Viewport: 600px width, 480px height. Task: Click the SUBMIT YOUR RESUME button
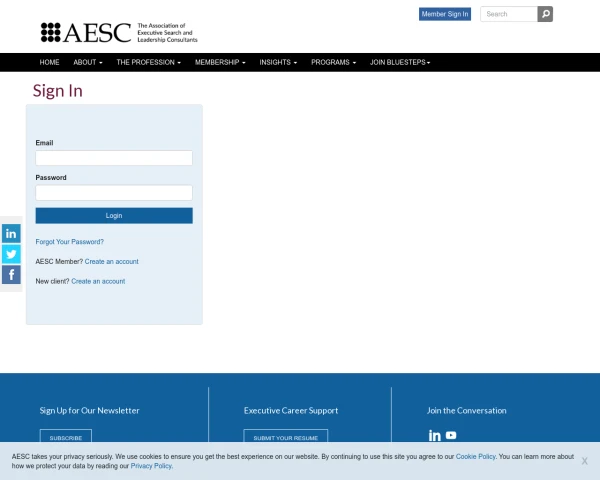point(285,438)
